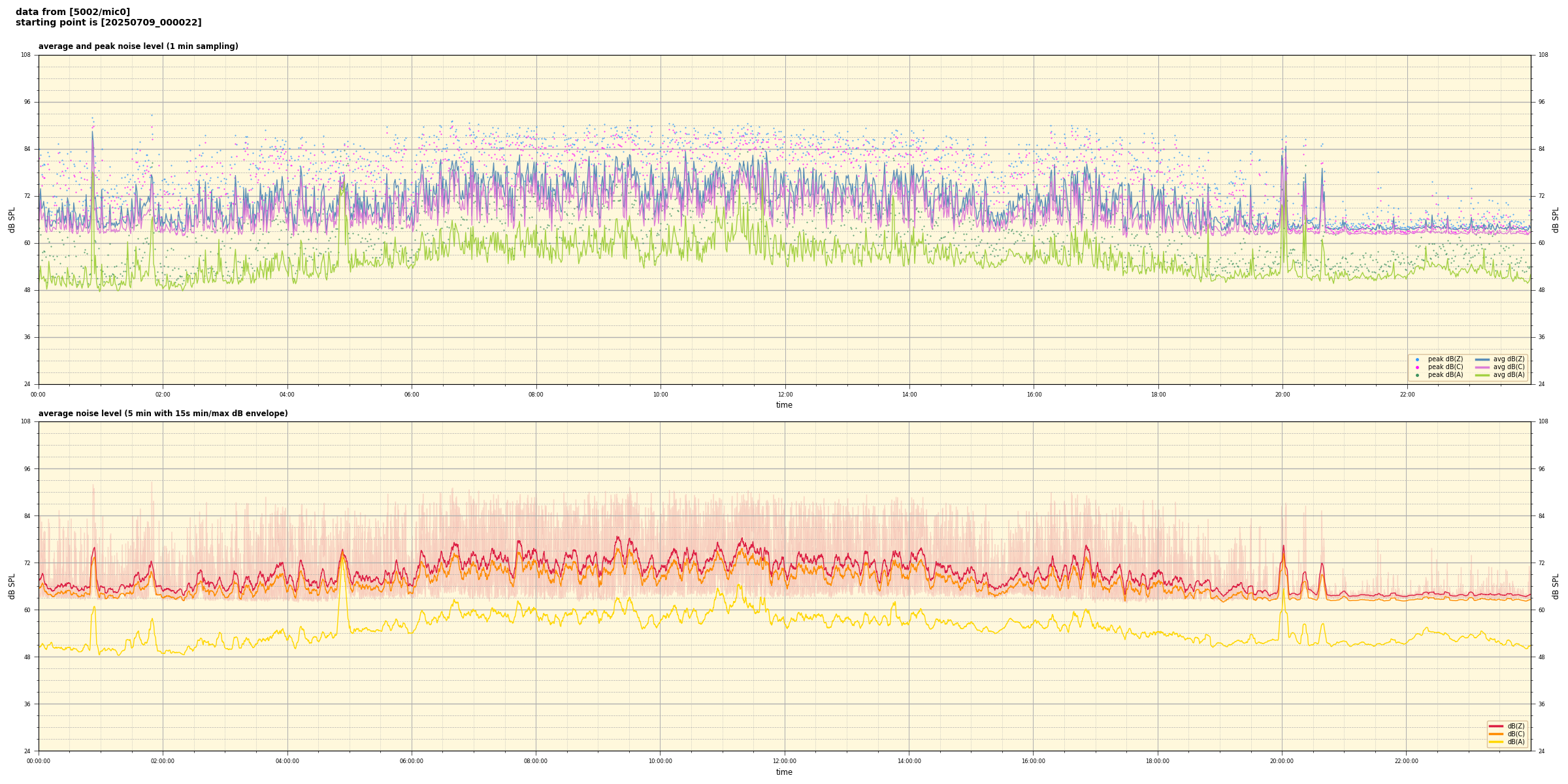Image resolution: width=1568 pixels, height=784 pixels.
Task: Click the 12:00 tick label on upper chart
Action: pyautogui.click(x=785, y=395)
